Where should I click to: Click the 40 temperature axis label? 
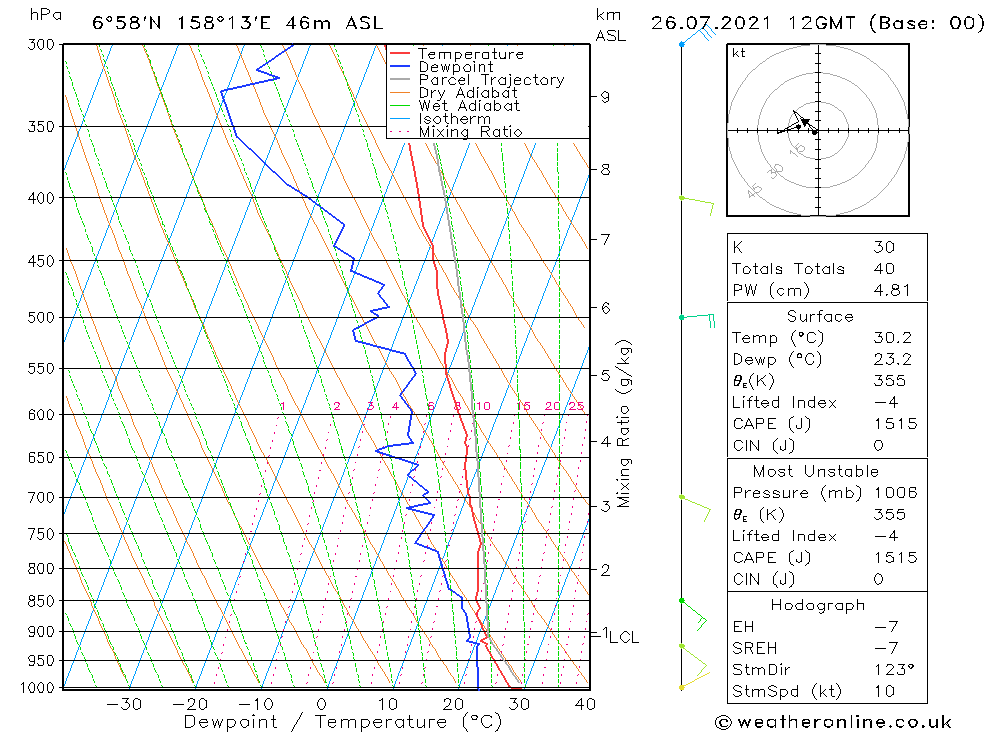tap(585, 704)
